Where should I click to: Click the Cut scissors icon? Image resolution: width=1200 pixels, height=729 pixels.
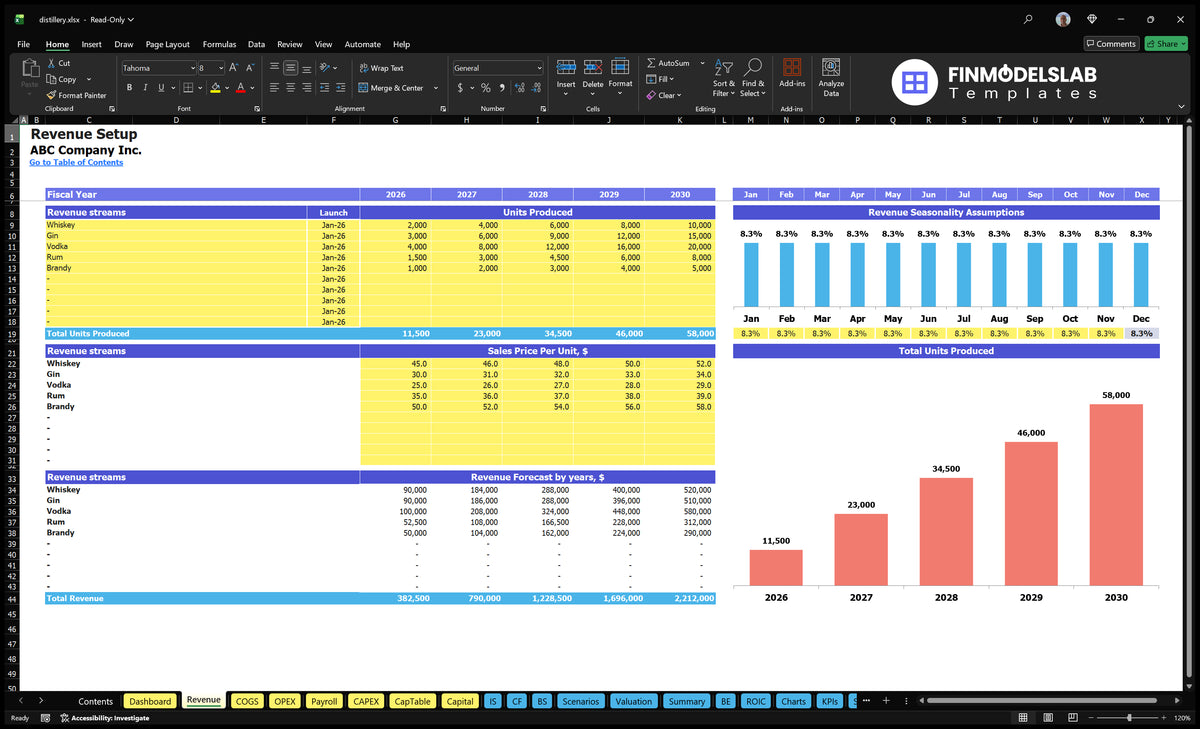51,63
